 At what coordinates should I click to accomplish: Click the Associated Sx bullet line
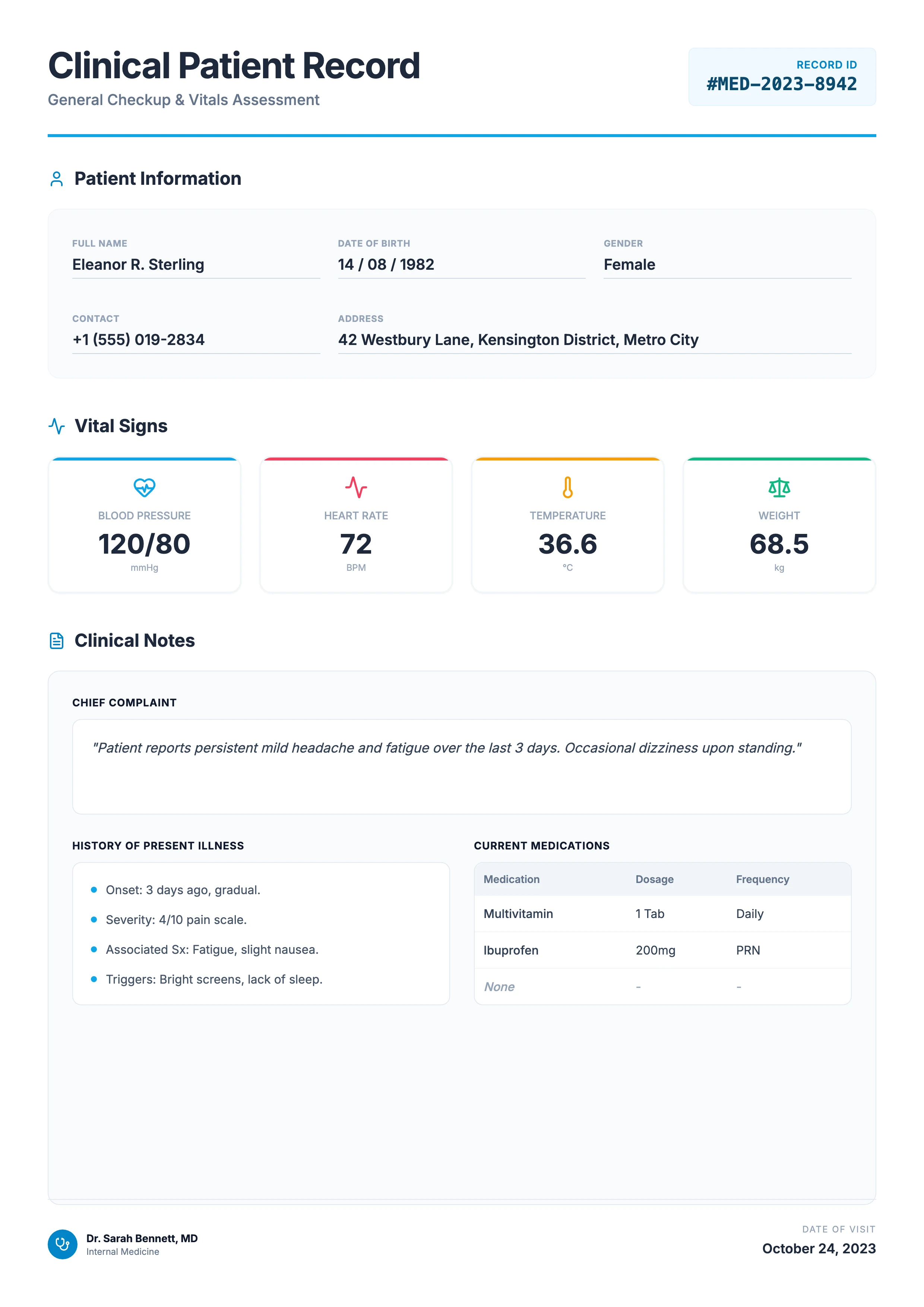click(212, 949)
